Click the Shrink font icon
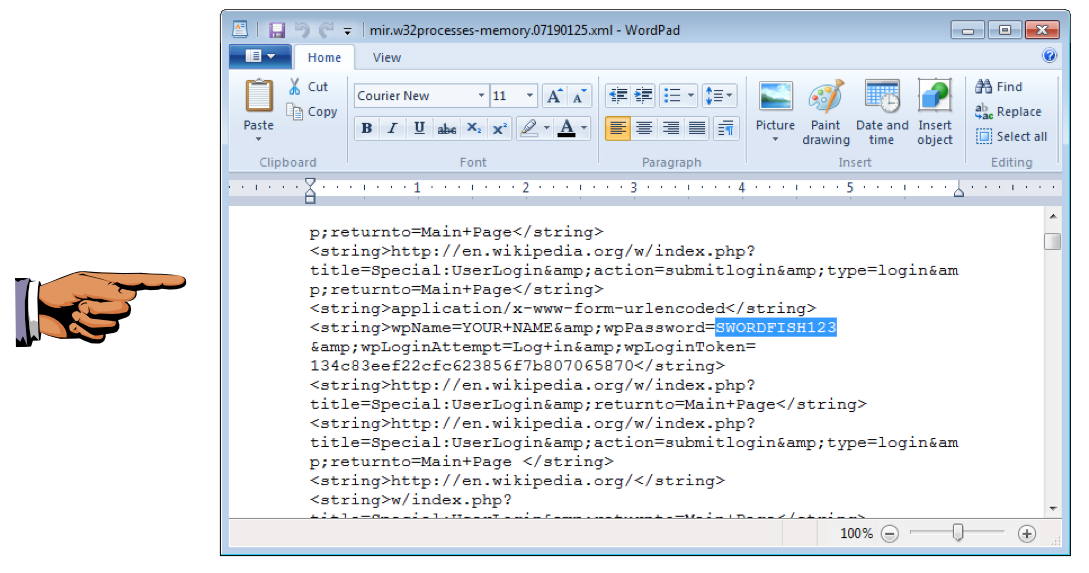Image resolution: width=1089 pixels, height=573 pixels. tap(579, 96)
